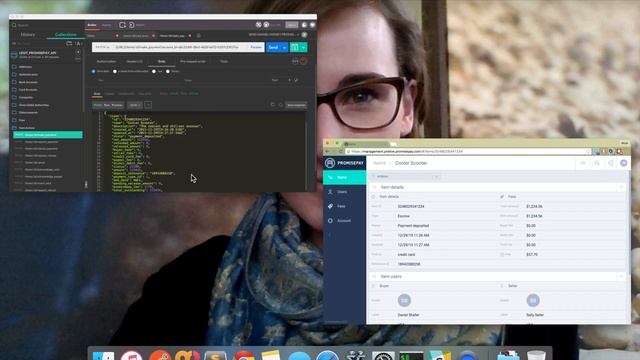Viewport: 640px width, 360px height.
Task: Click the logout icon in PromisePay header
Action: pyautogui.click(x=611, y=163)
